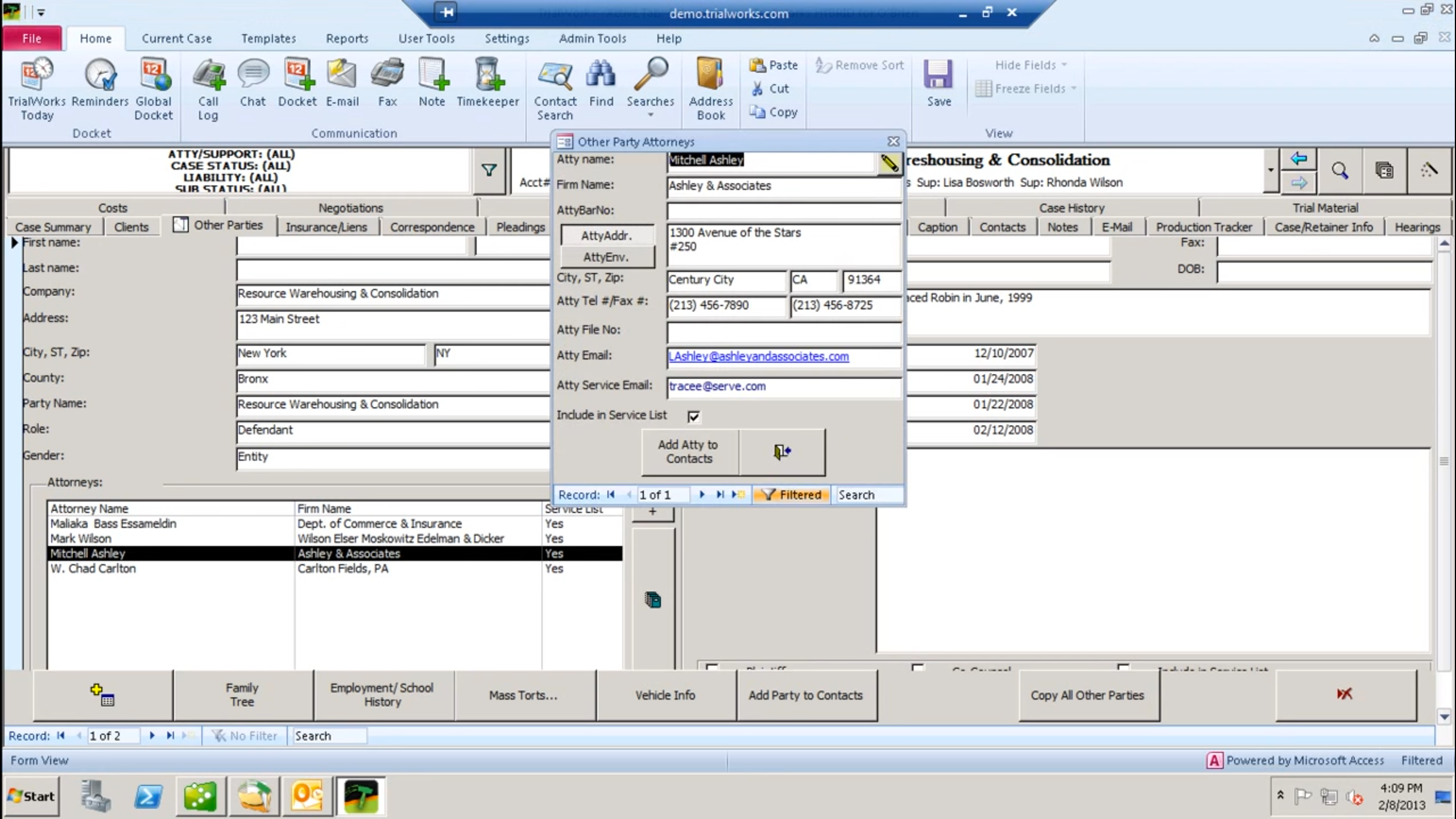Screen dimensions: 1456x819
Task: Open the Freeze Fields dropdown
Action: [x=1026, y=89]
